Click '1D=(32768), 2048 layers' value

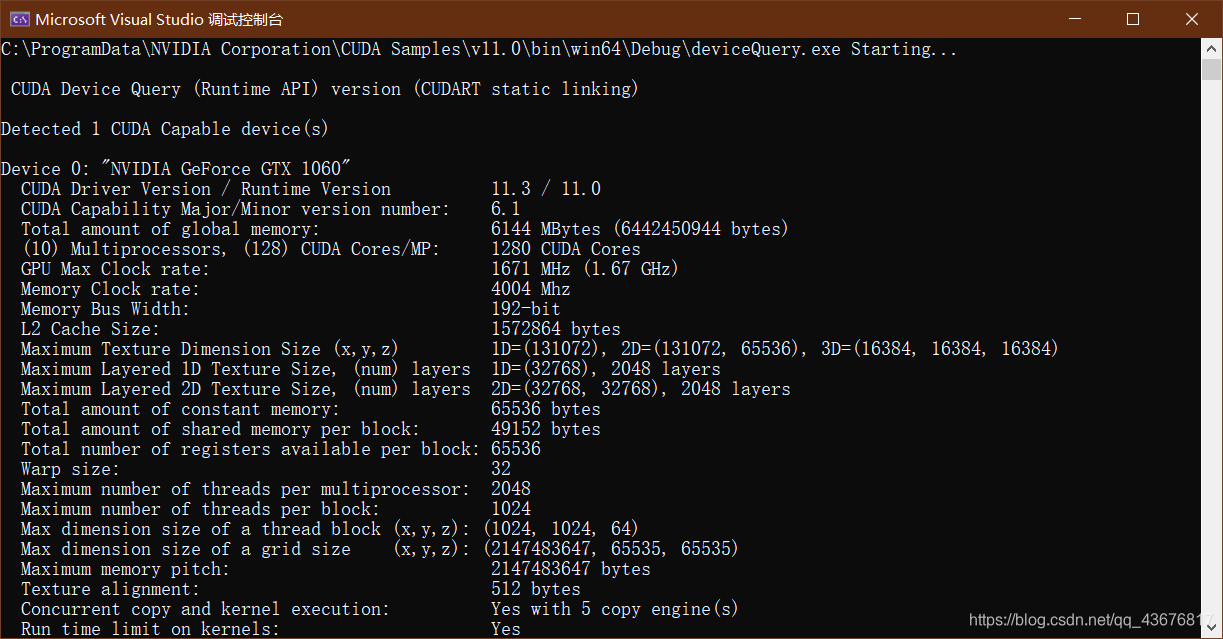pyautogui.click(x=606, y=369)
